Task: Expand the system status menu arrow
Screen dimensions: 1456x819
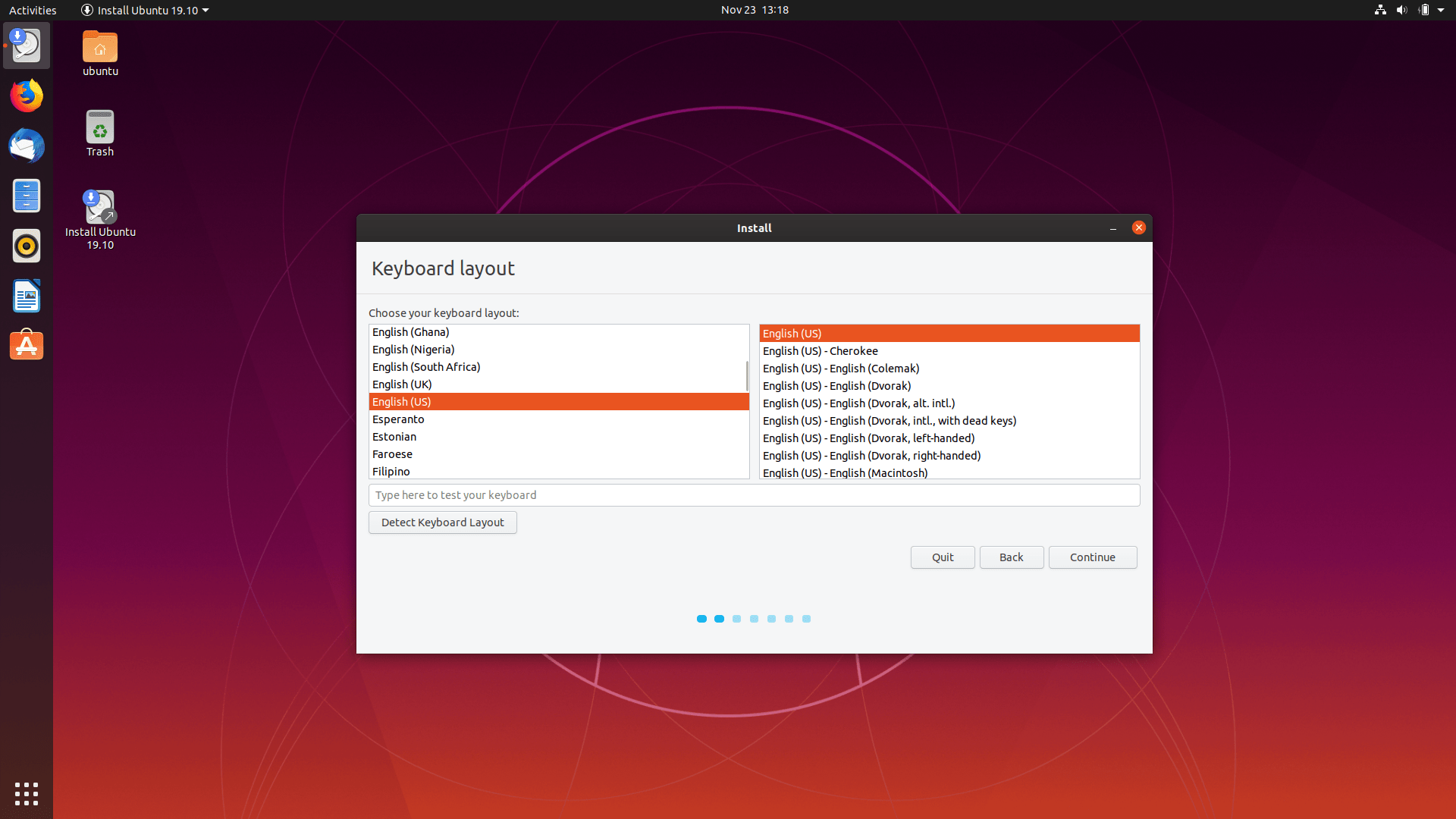Action: tap(1441, 10)
